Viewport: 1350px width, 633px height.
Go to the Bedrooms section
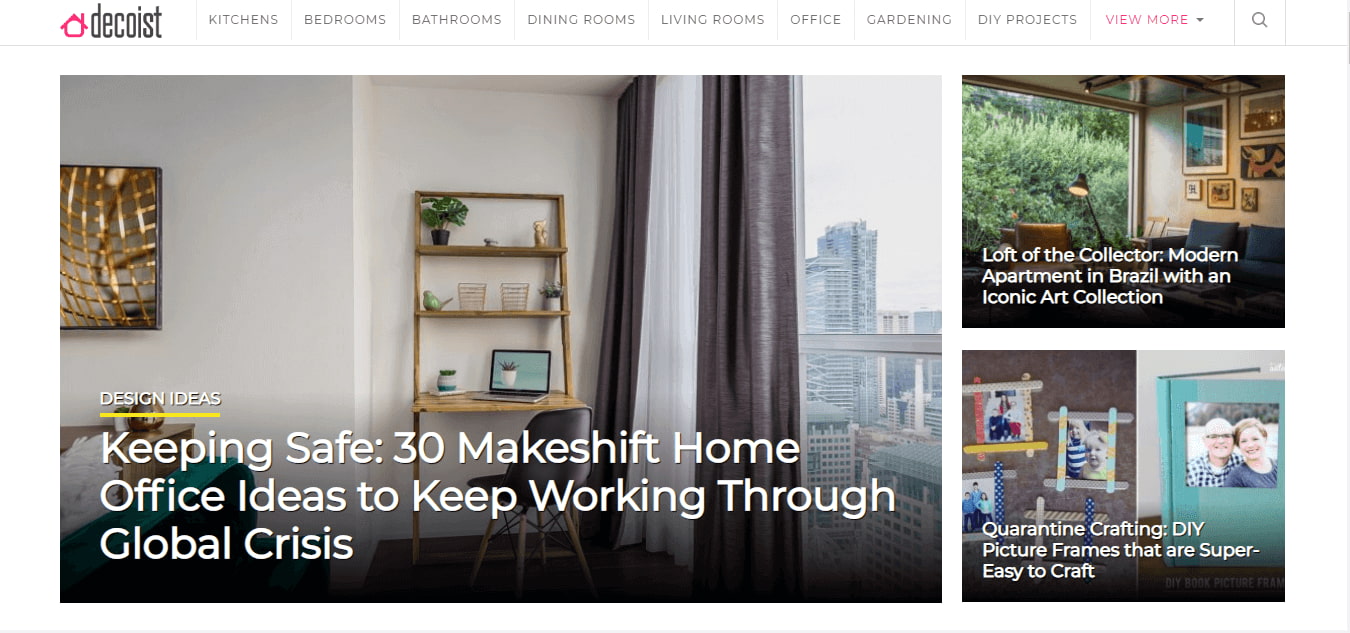point(345,20)
